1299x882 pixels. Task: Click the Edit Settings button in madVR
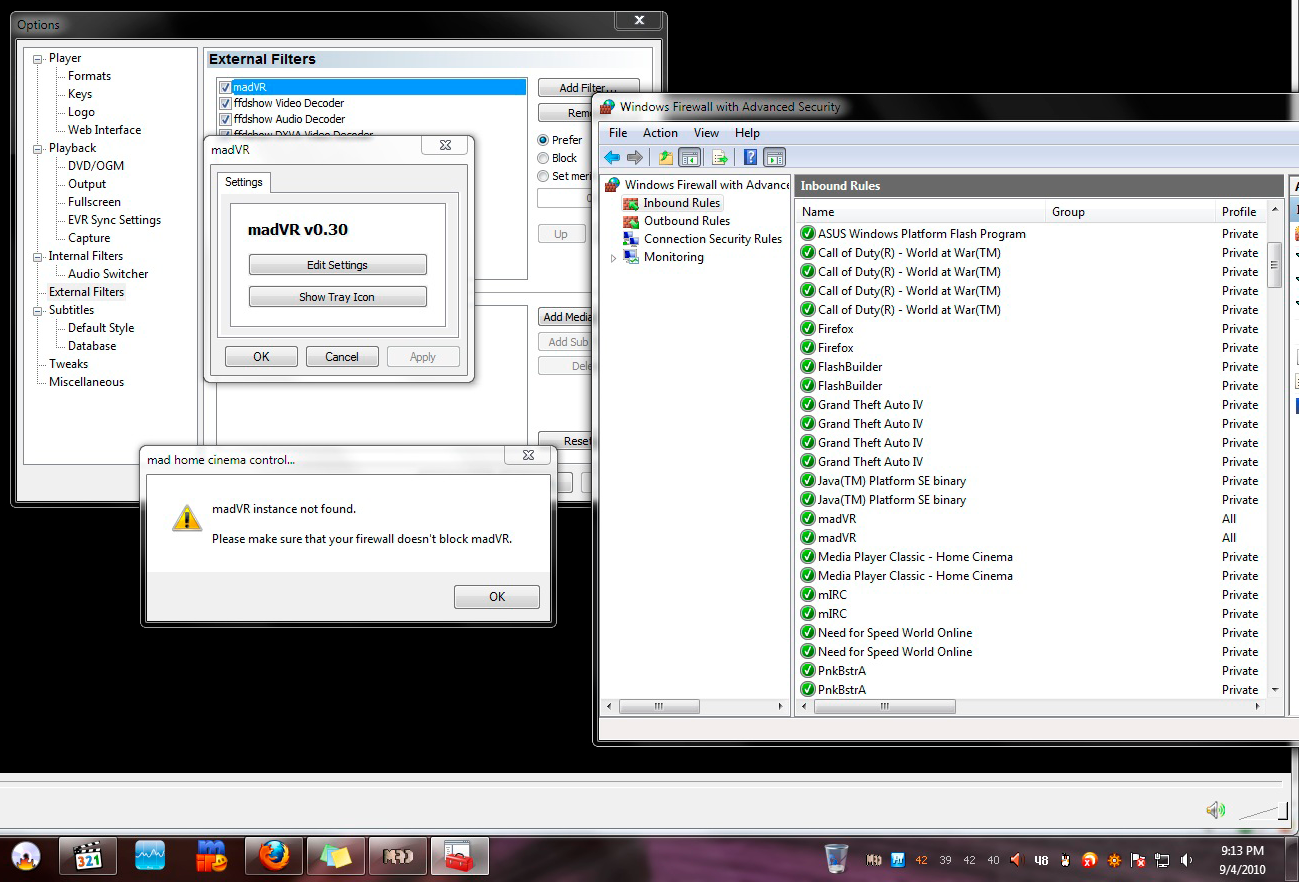[x=337, y=265]
